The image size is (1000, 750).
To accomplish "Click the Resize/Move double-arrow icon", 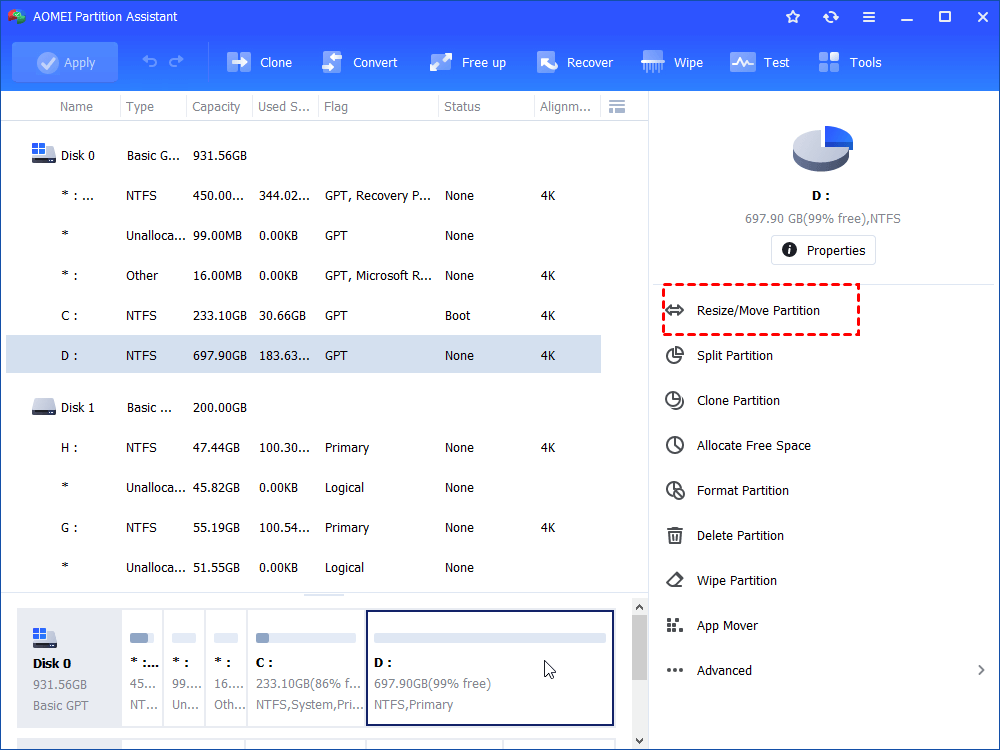I will (x=675, y=311).
